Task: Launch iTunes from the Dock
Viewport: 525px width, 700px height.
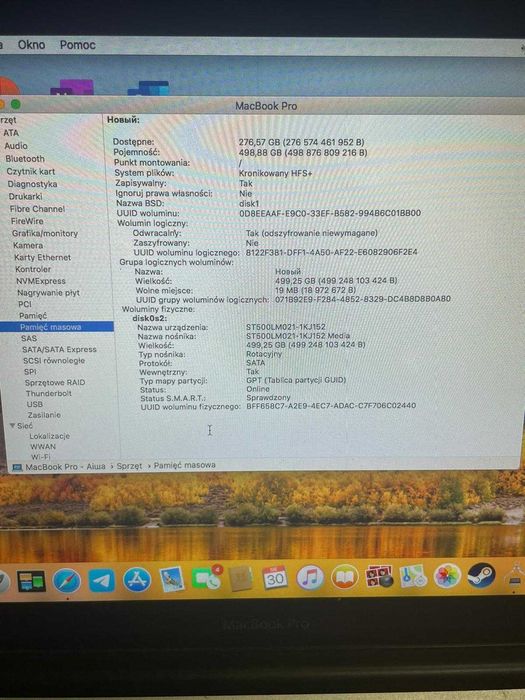Action: point(310,577)
